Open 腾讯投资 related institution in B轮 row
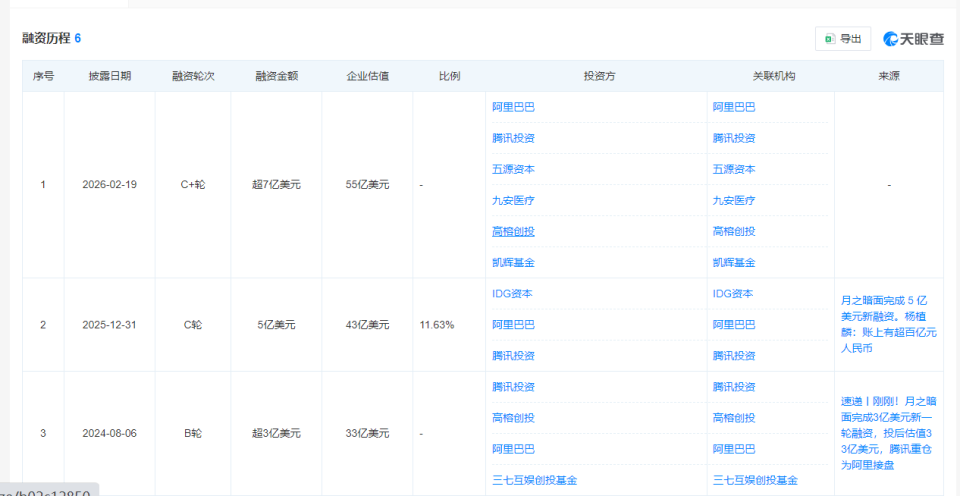Viewport: 960px width, 496px height. tap(733, 387)
